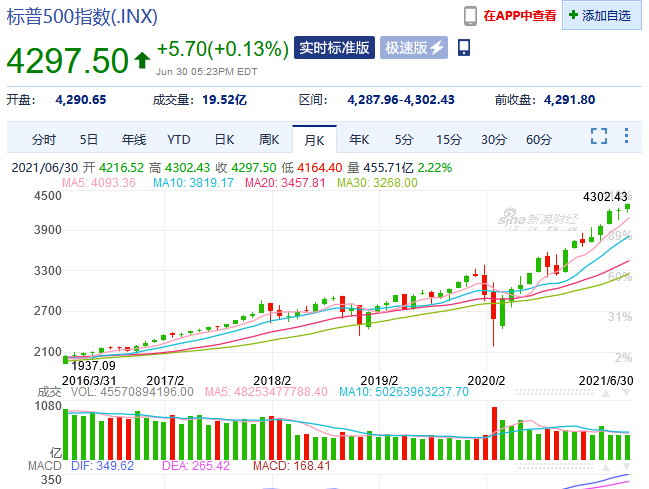649x489 pixels.
Task: Select the 周K chart tab
Action: (269, 140)
